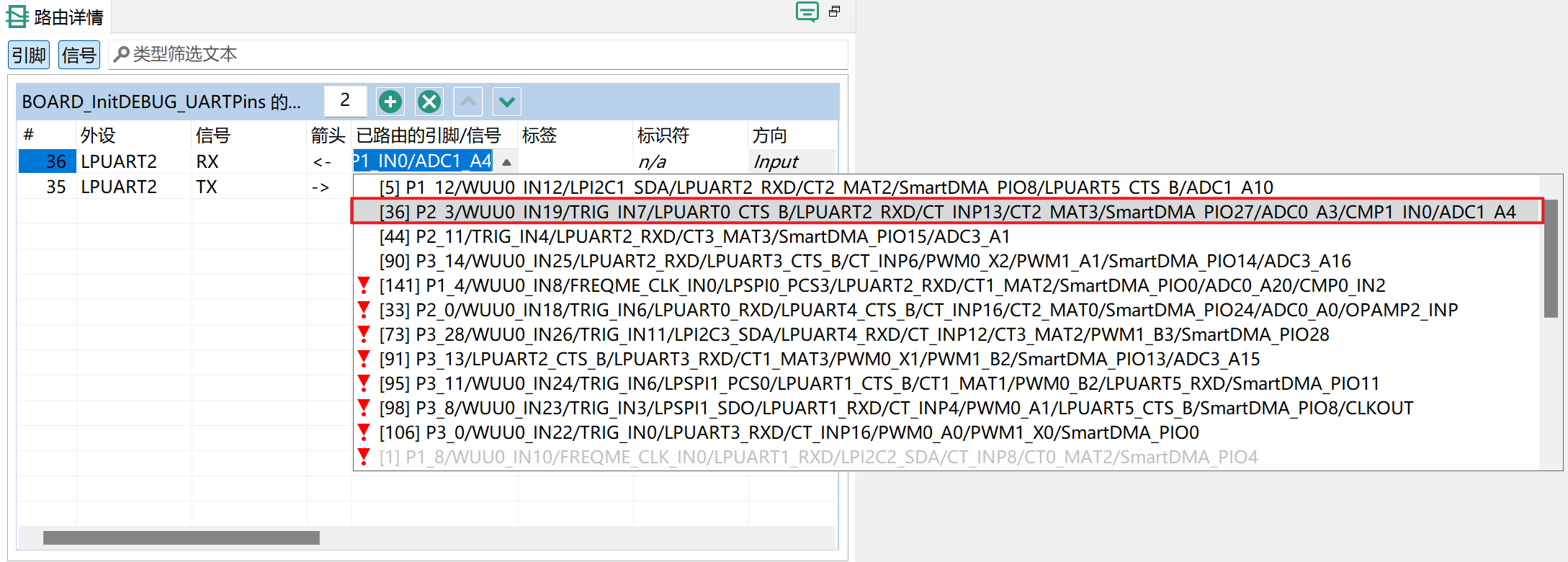Click the horizontal scrollbar at table bottom
The width and height of the screenshot is (1568, 562).
point(181,538)
